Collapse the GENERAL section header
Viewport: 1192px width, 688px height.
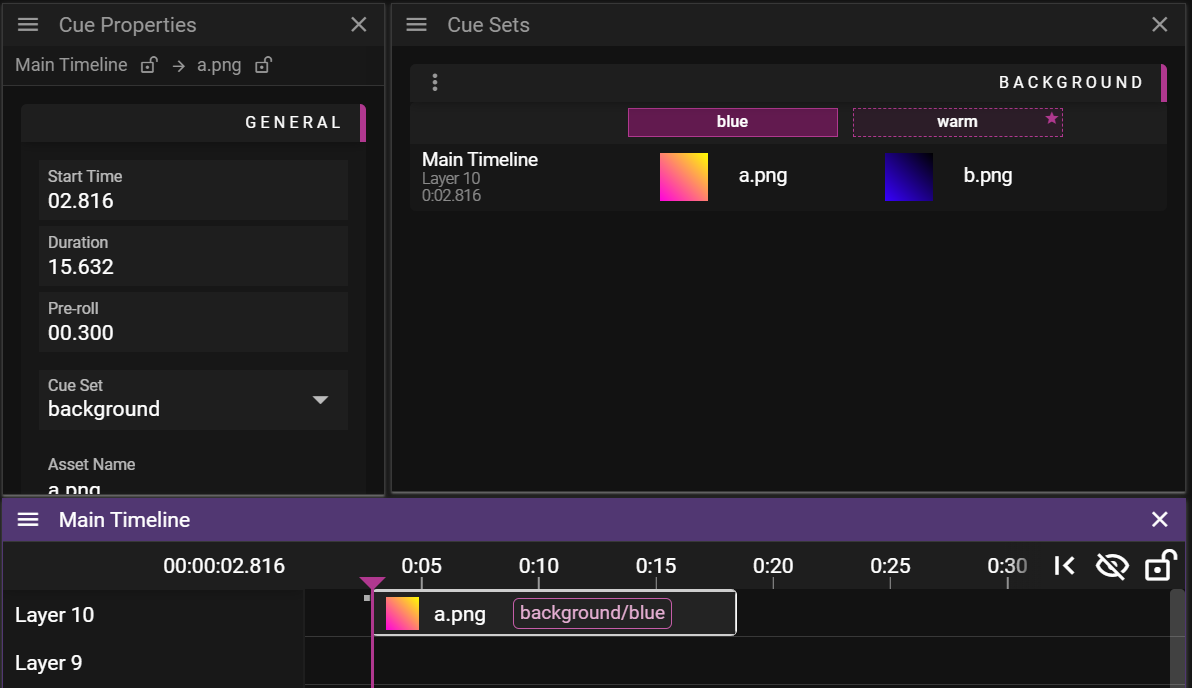[x=193, y=122]
